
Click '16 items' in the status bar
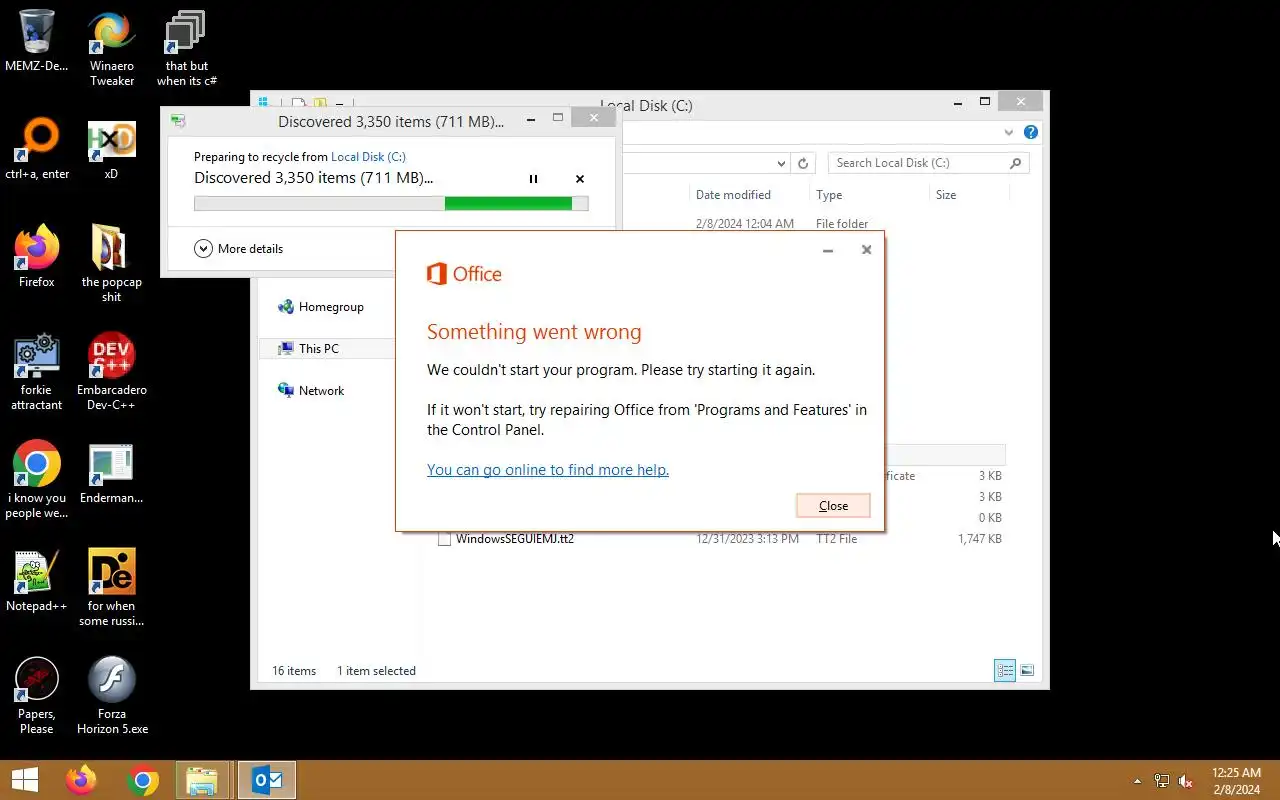[294, 671]
